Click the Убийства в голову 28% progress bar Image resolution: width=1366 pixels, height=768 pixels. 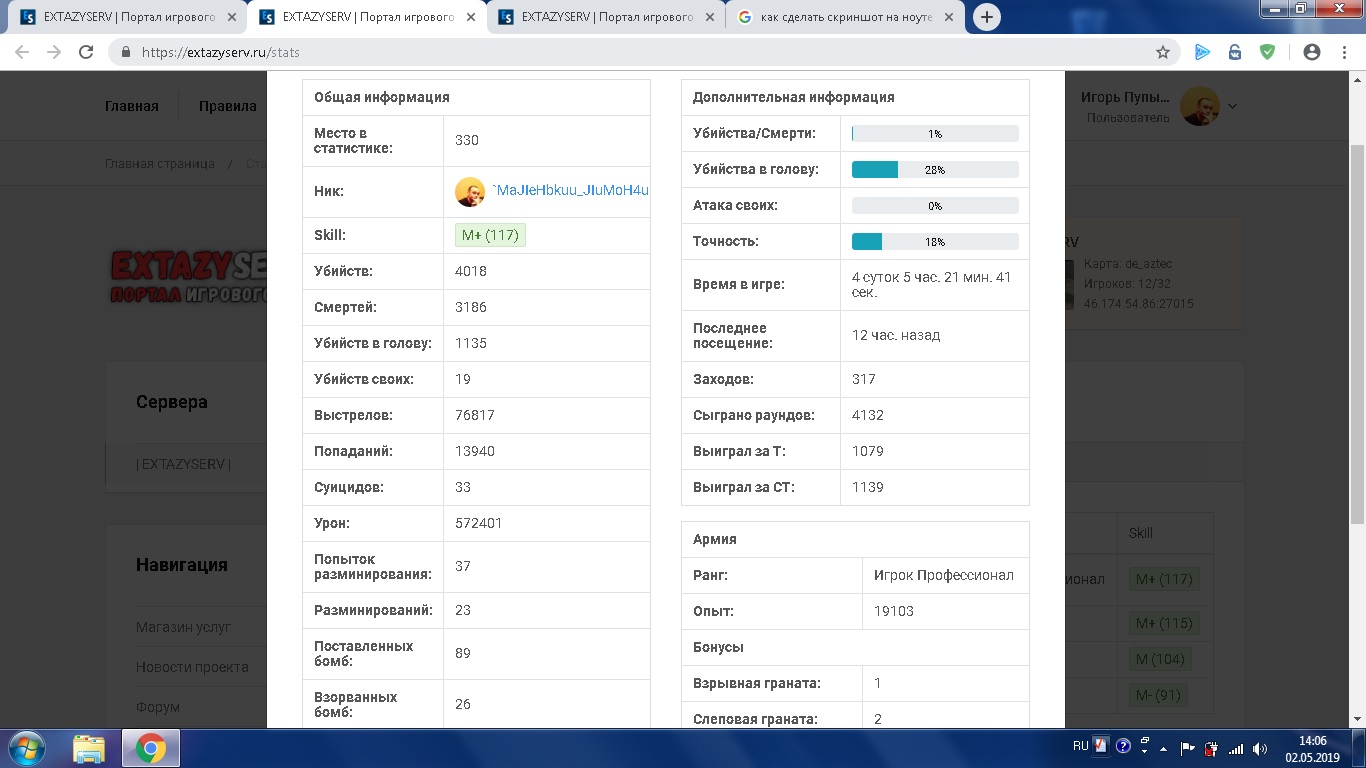coord(934,170)
